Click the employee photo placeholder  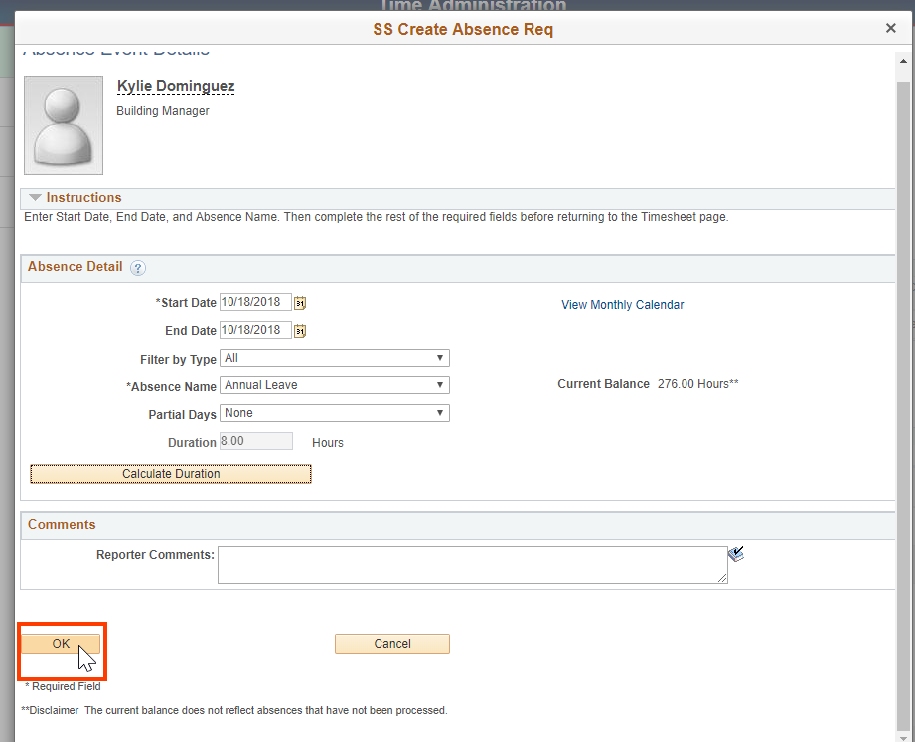62,124
